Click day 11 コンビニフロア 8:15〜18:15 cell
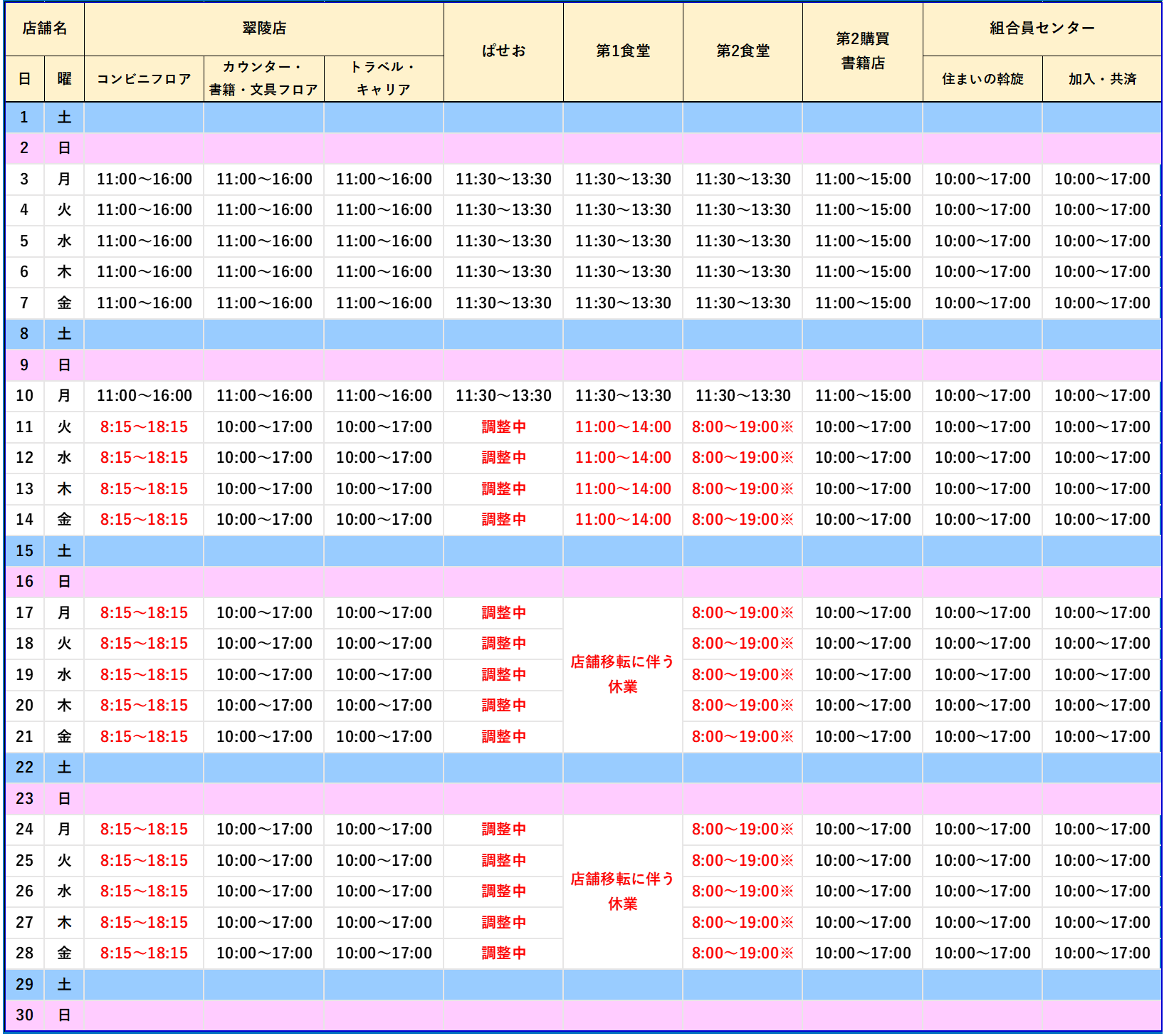 tap(144, 427)
